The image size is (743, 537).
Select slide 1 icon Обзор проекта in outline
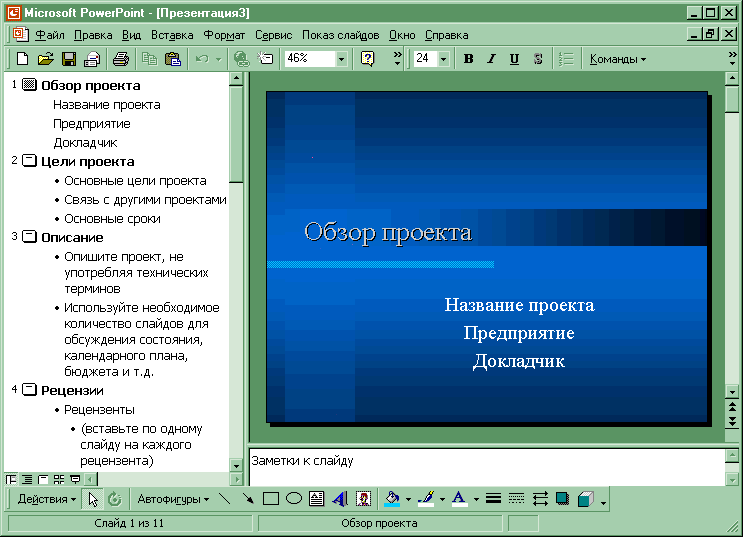click(29, 84)
